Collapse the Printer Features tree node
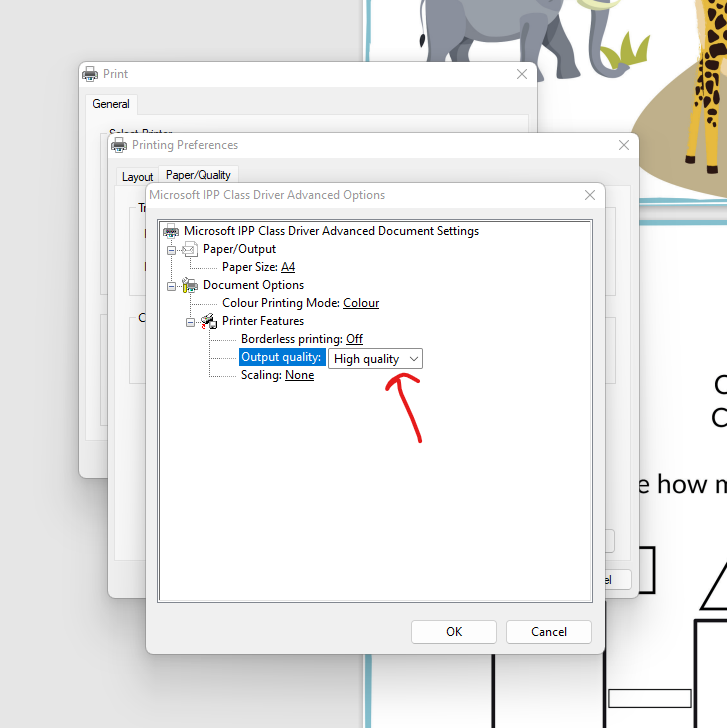The height and width of the screenshot is (728, 727). point(190,322)
